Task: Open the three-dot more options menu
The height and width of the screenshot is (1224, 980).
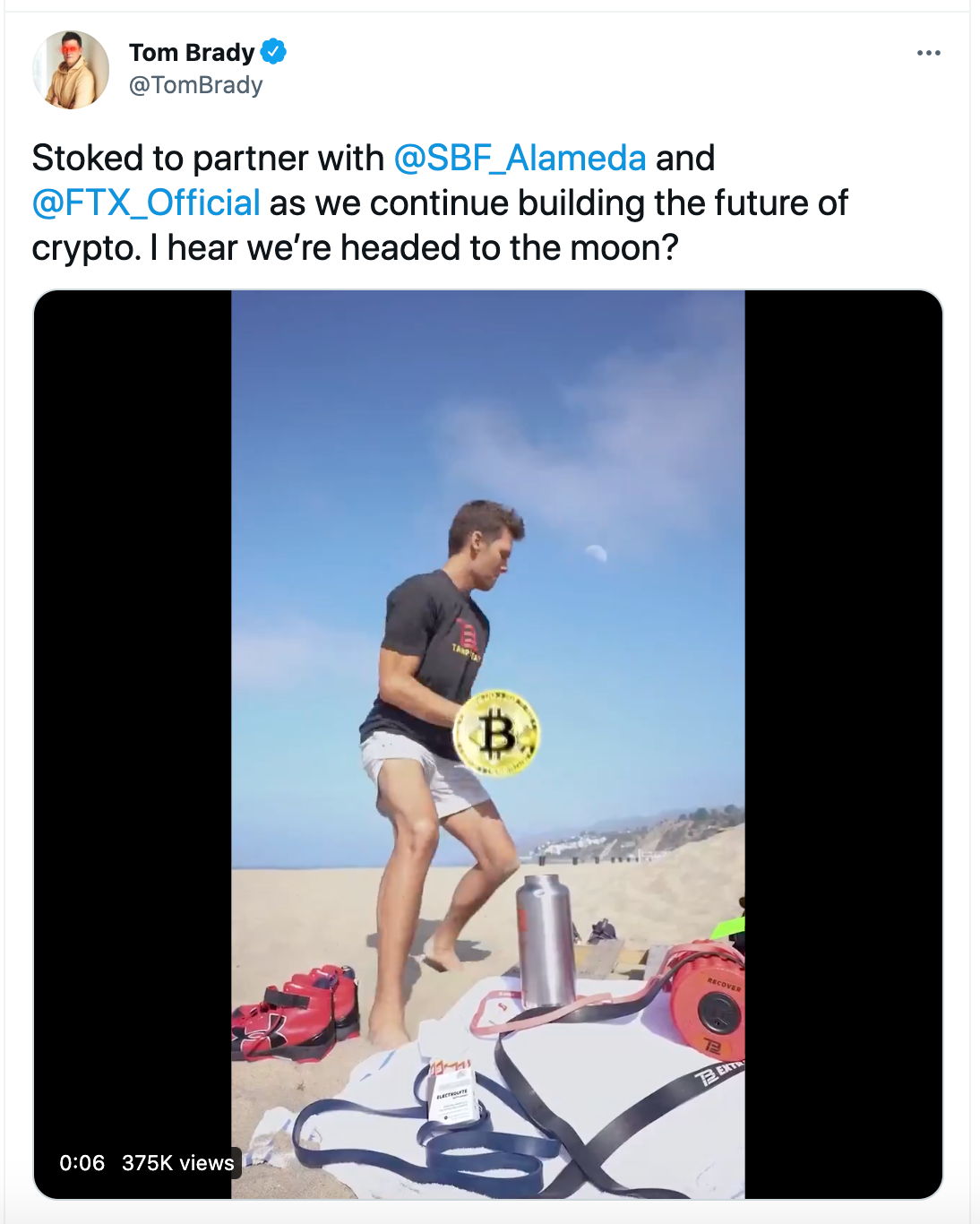Action: (x=928, y=53)
